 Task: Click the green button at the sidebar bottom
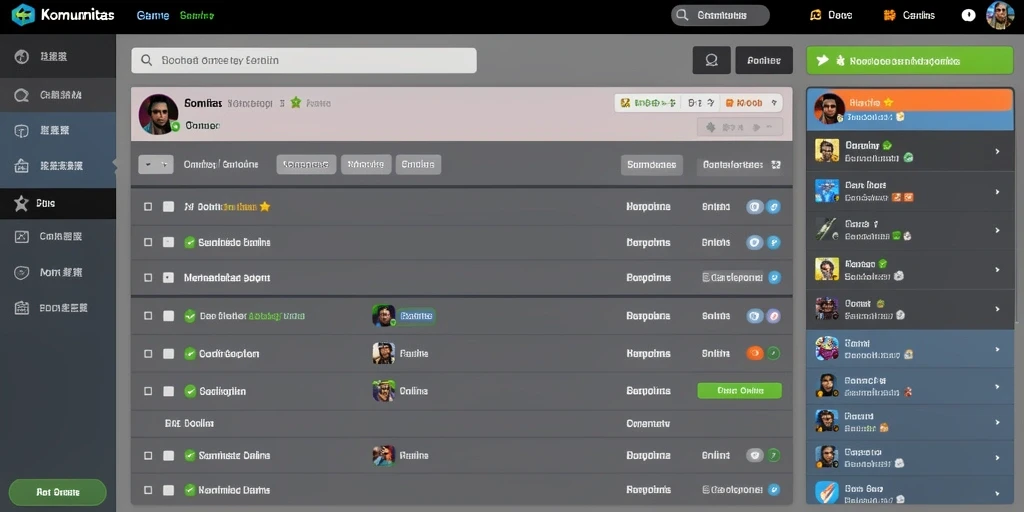(57, 492)
